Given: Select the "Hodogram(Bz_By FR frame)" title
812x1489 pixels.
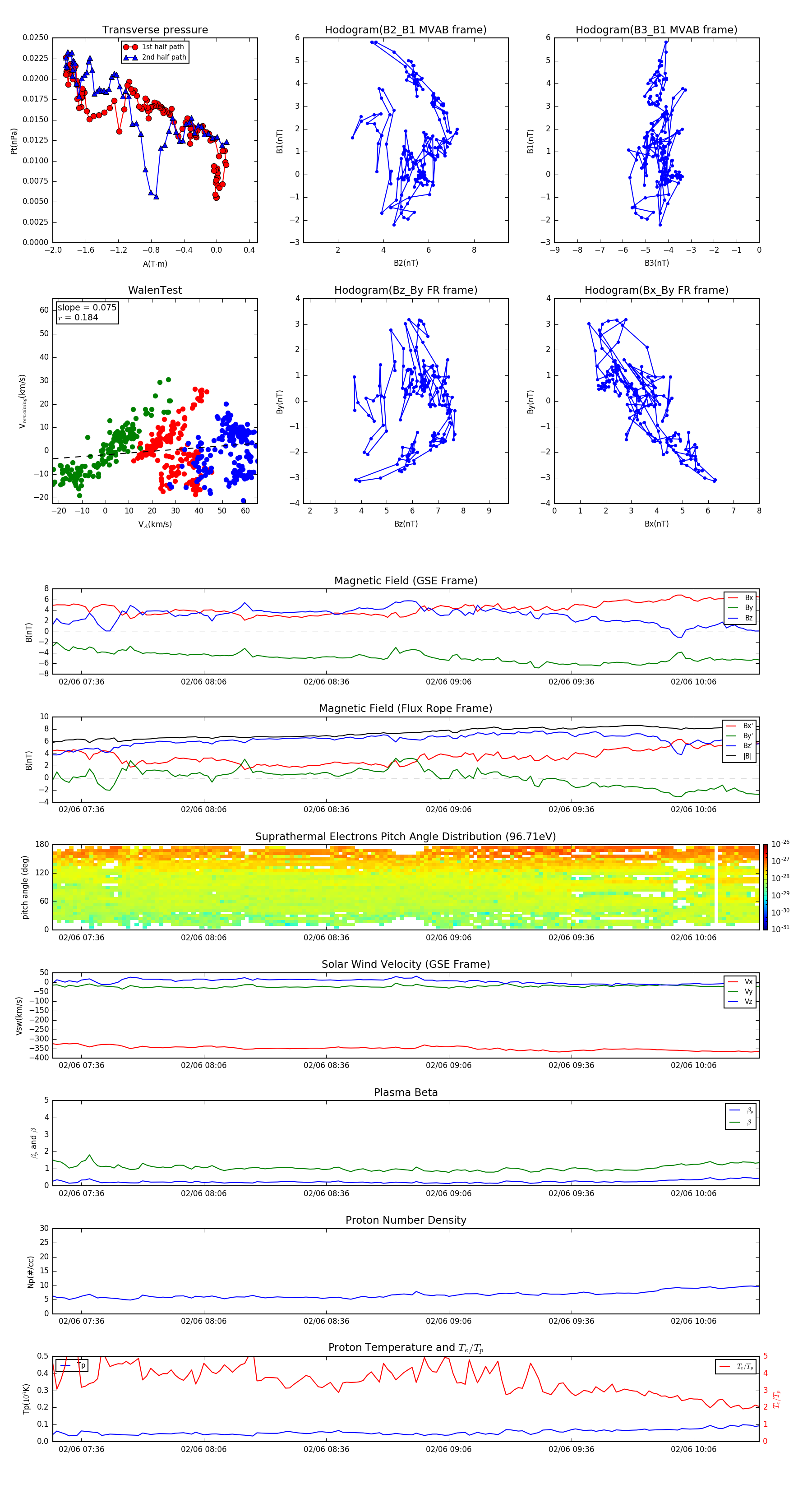Looking at the screenshot, I should point(406,290).
